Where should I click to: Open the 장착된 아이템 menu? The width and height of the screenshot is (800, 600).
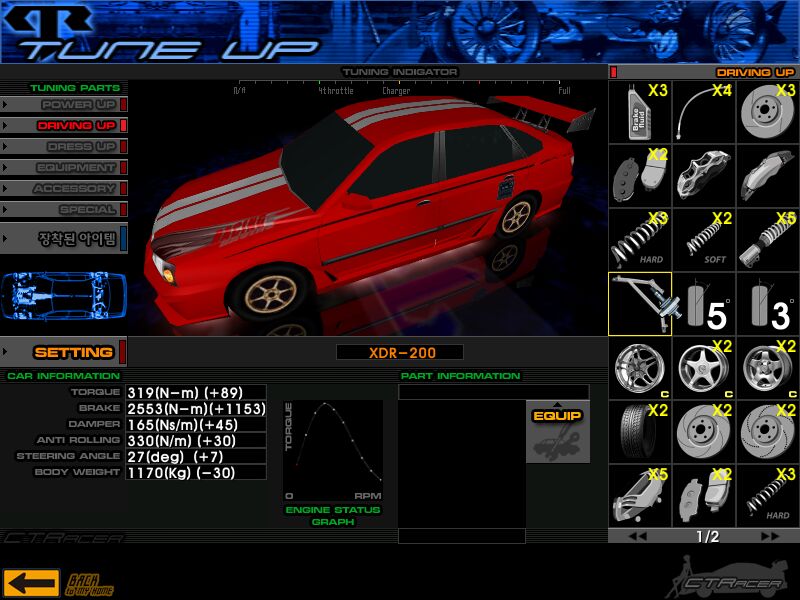point(77,239)
